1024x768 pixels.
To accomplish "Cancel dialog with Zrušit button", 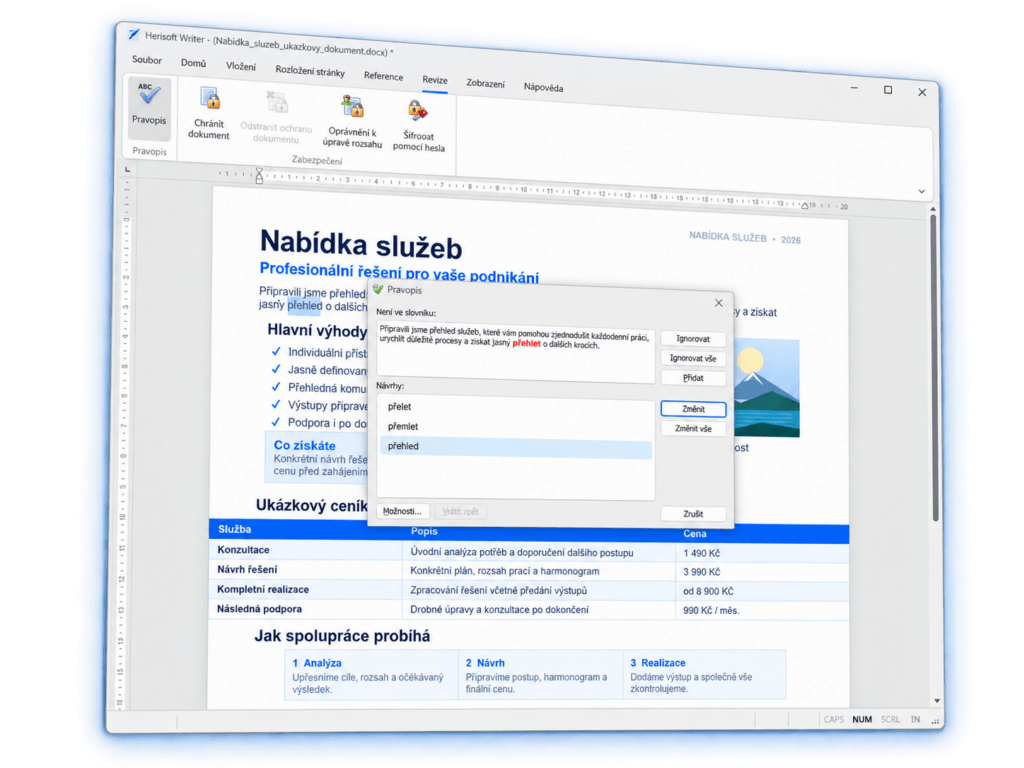I will (693, 514).
